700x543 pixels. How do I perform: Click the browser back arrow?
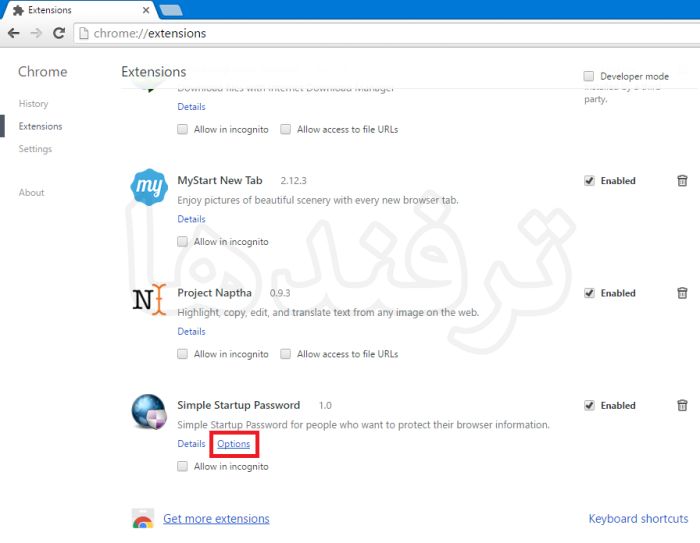(x=14, y=33)
